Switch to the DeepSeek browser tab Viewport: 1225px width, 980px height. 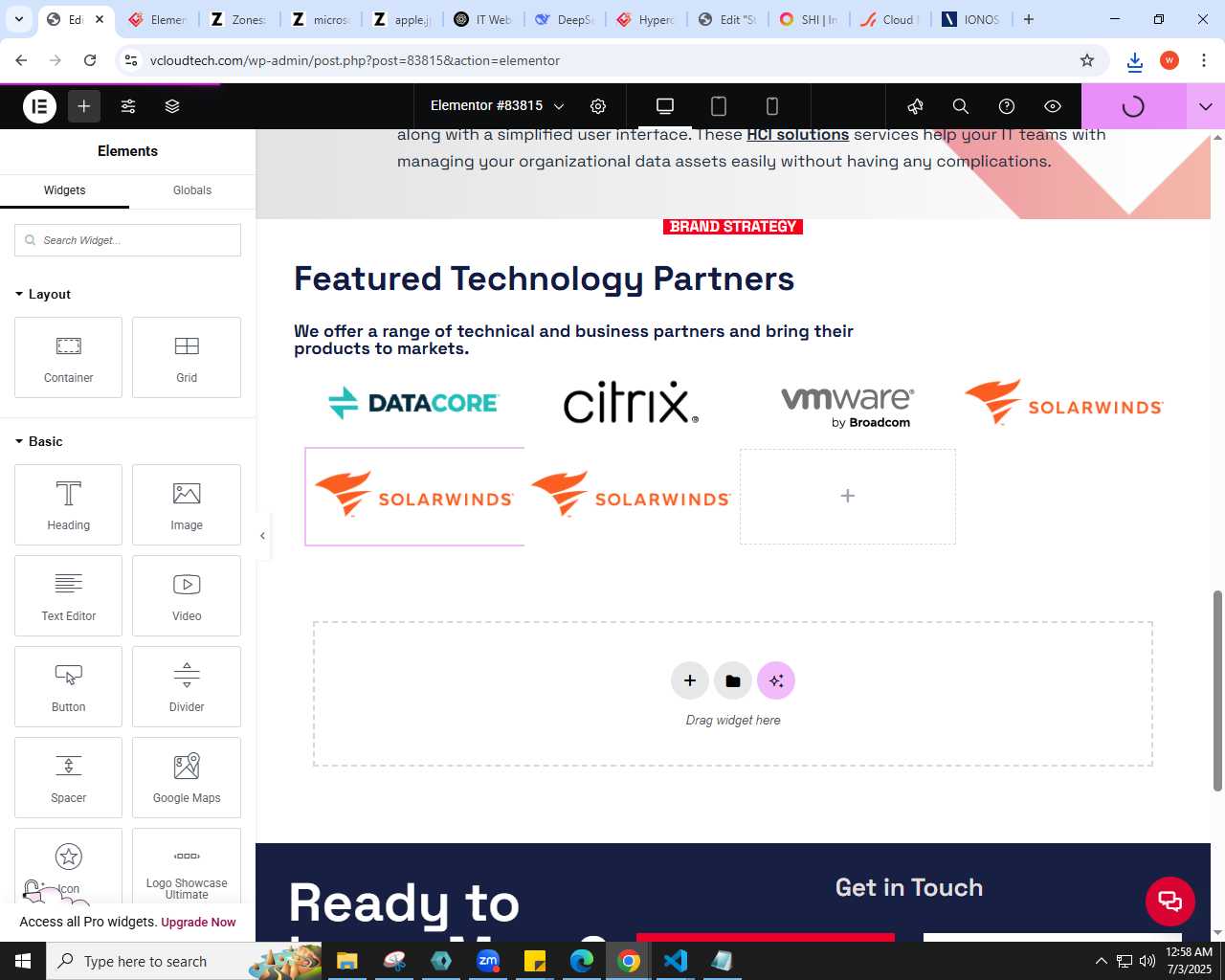tap(565, 19)
